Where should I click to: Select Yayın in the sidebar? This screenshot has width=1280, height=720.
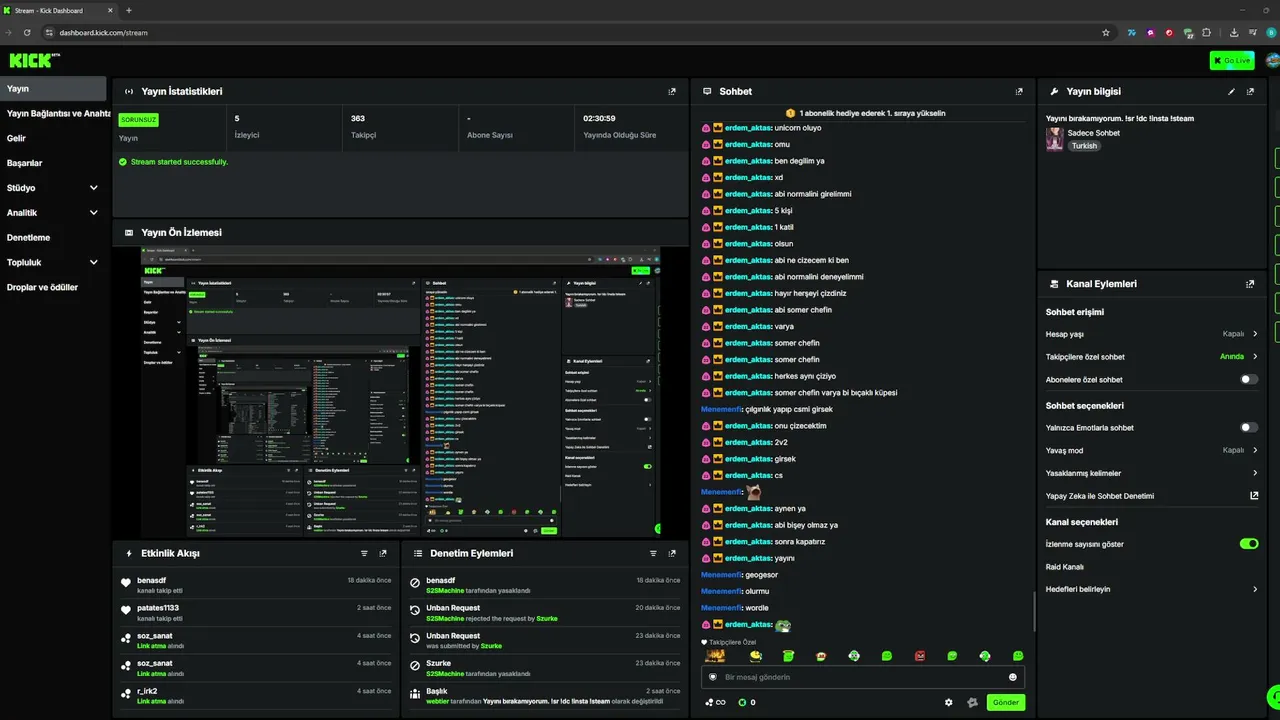(x=53, y=89)
